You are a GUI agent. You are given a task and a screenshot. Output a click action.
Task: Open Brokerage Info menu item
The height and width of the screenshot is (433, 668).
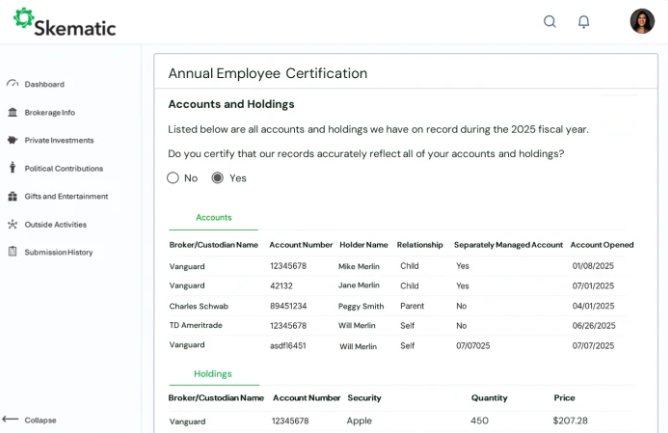49,112
